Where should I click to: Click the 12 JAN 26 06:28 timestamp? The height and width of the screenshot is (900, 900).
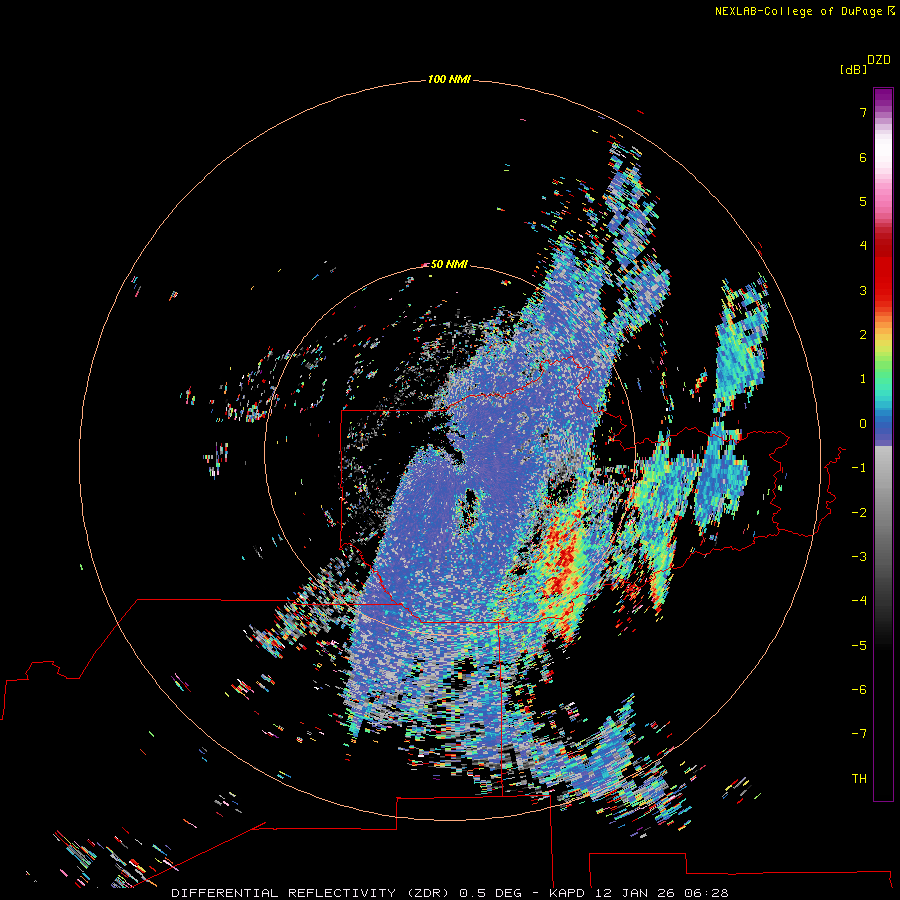click(x=662, y=893)
